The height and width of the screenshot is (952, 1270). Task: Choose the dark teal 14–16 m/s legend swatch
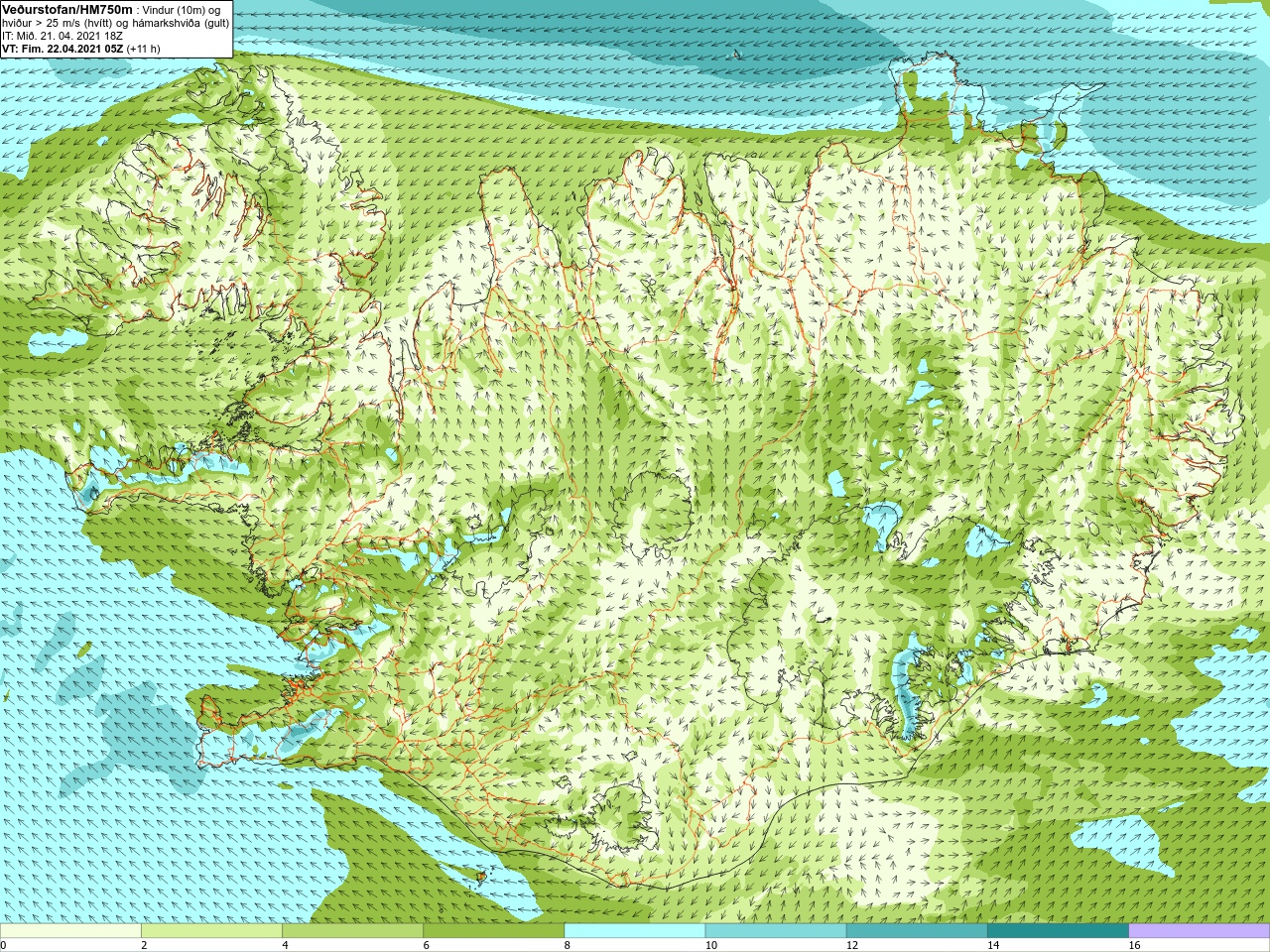[x=1058, y=931]
